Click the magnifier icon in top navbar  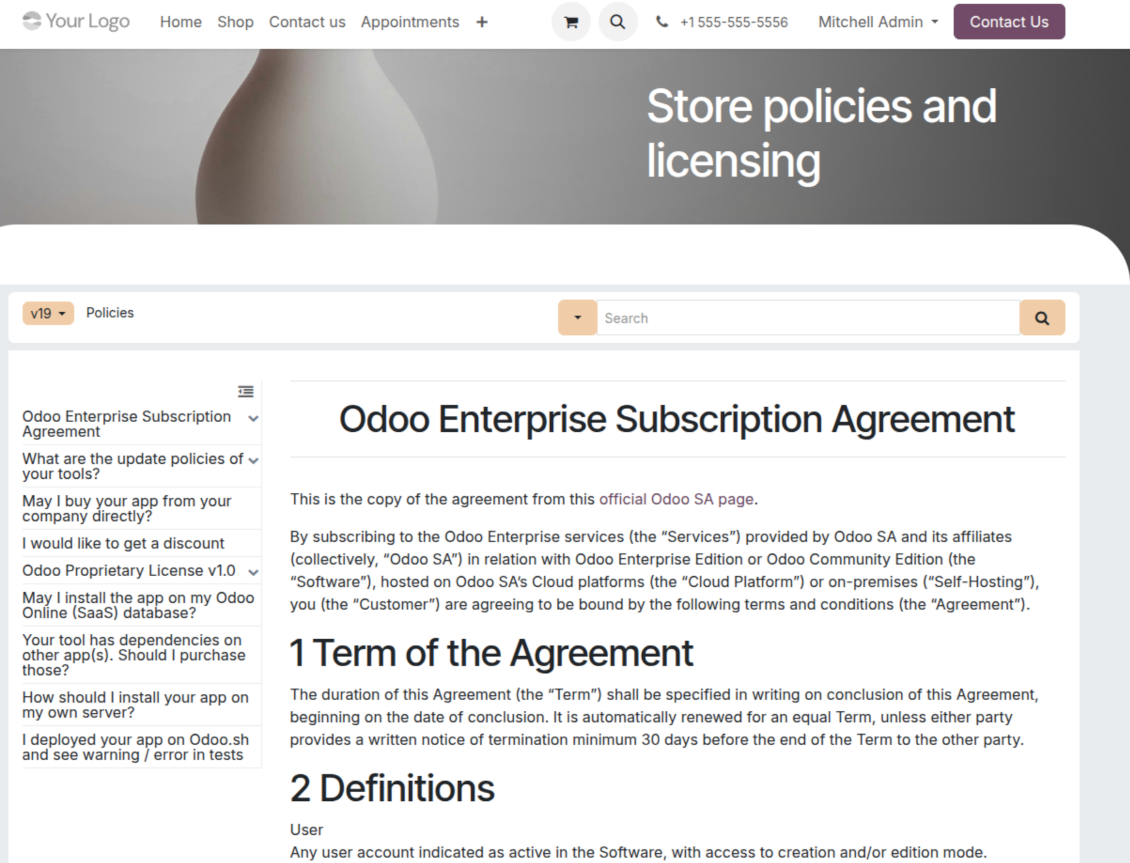(618, 22)
